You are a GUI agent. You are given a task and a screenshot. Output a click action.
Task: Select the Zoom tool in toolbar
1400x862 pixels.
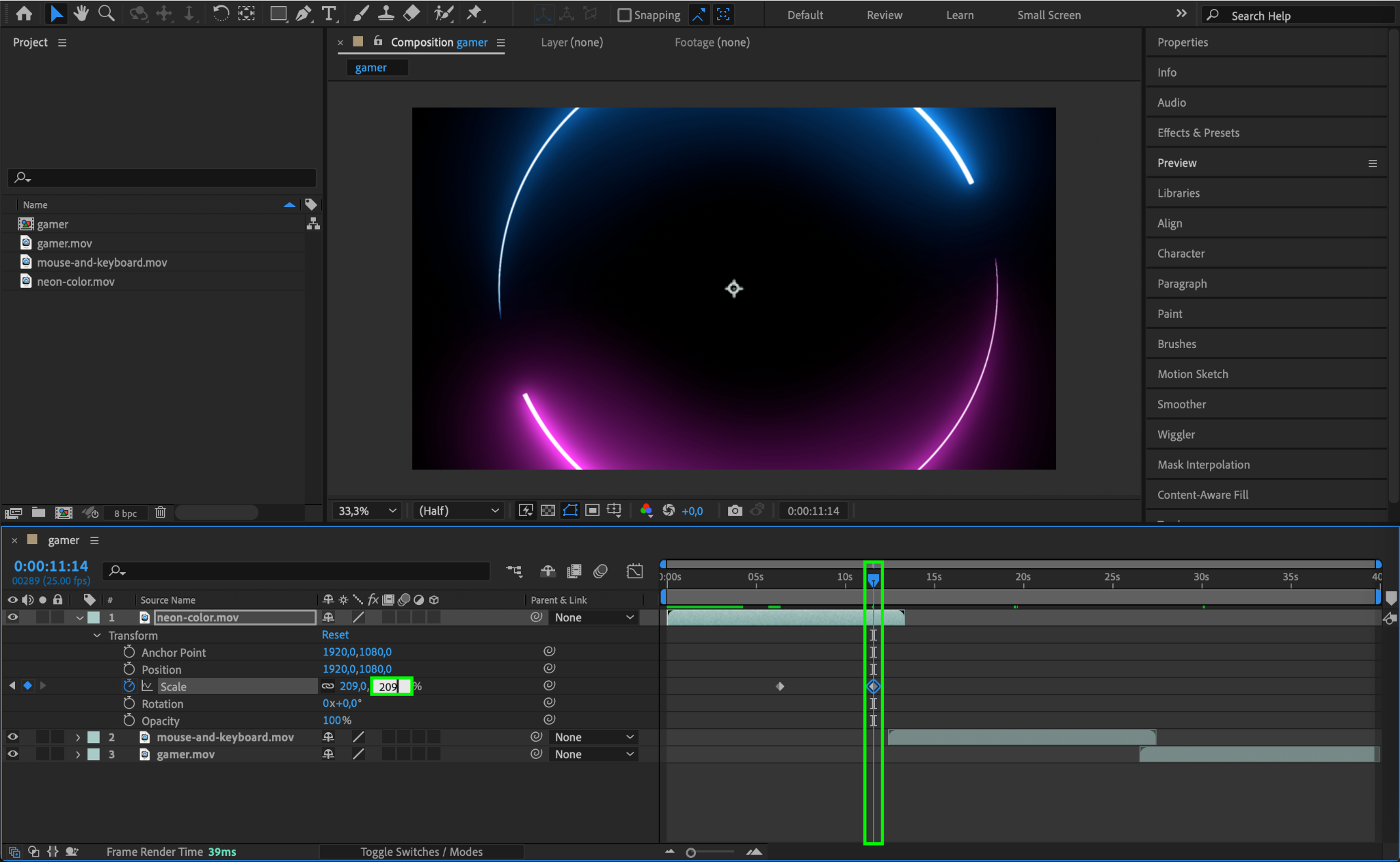[x=106, y=13]
